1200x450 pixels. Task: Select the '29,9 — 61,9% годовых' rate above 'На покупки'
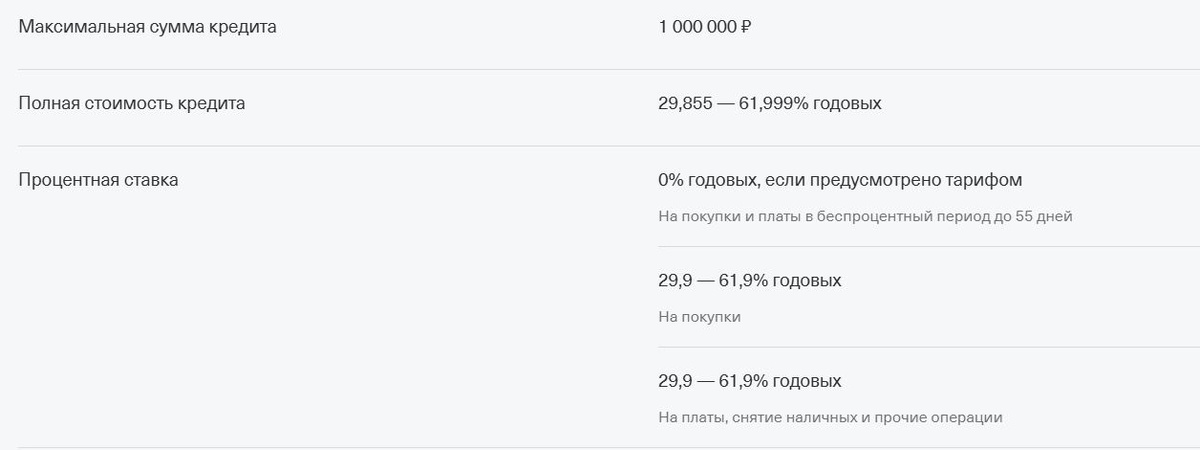750,280
